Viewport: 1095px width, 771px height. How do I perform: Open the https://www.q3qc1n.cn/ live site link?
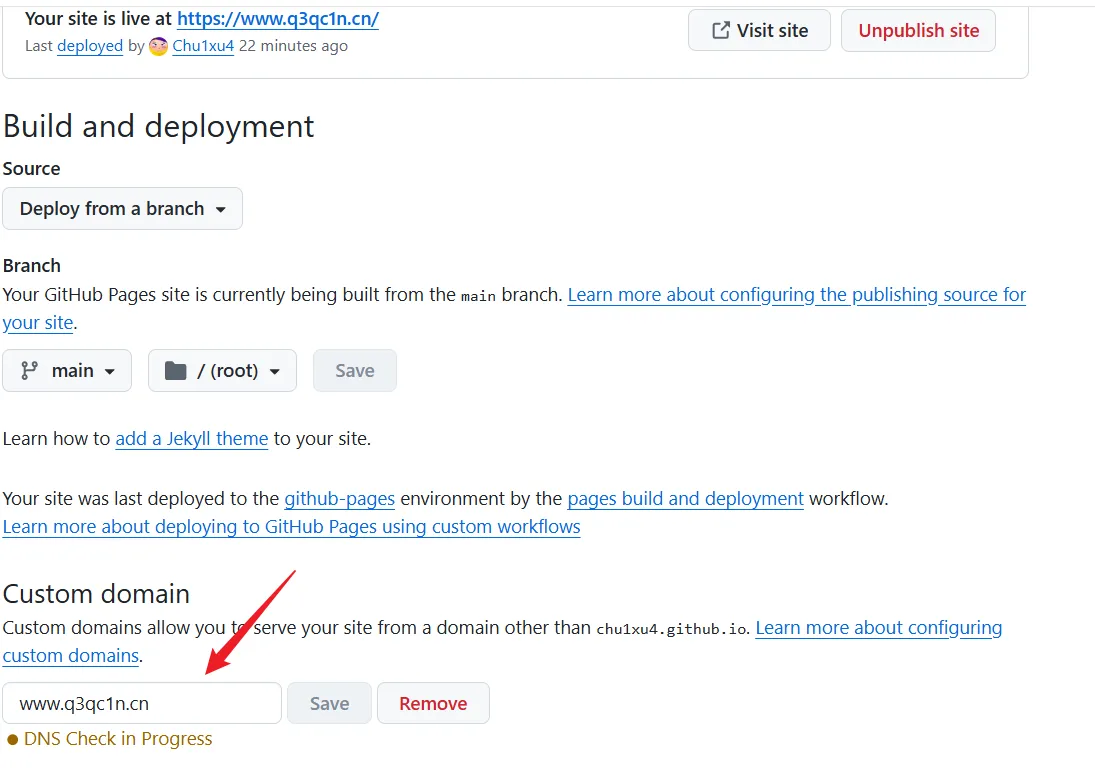[277, 18]
